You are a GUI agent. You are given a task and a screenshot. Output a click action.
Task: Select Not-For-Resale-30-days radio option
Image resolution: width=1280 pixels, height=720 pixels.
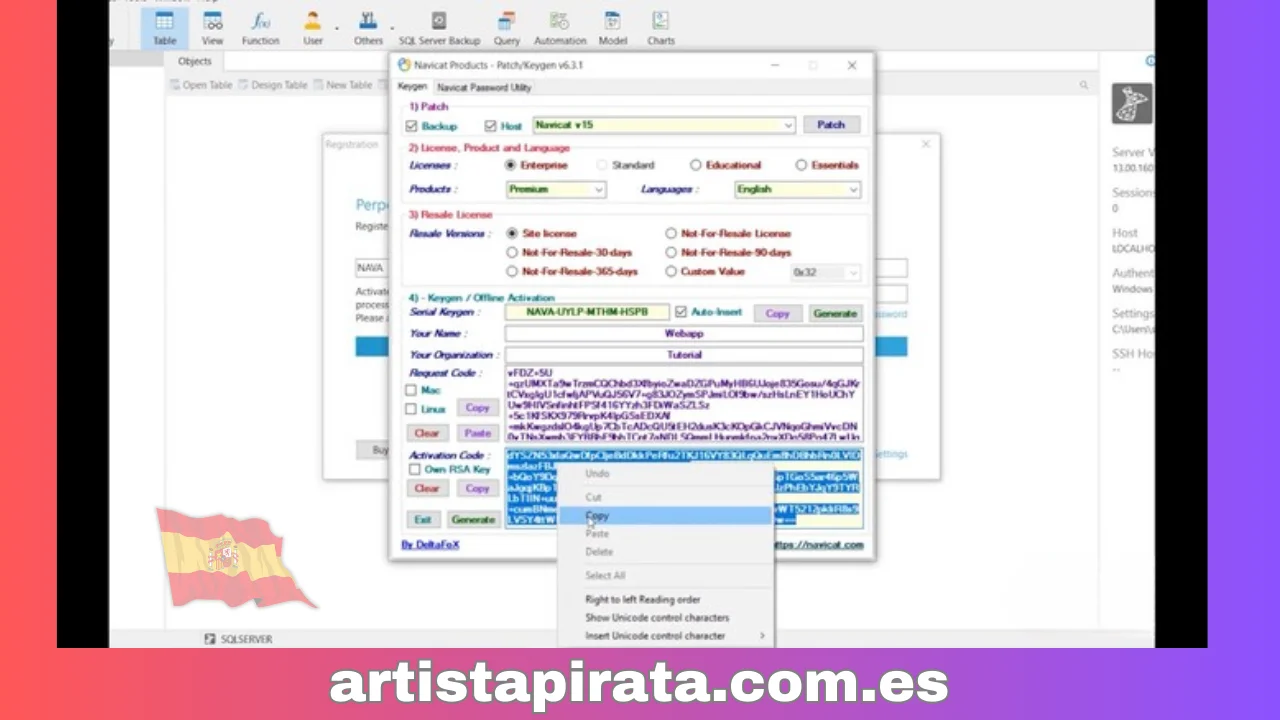[x=512, y=252]
